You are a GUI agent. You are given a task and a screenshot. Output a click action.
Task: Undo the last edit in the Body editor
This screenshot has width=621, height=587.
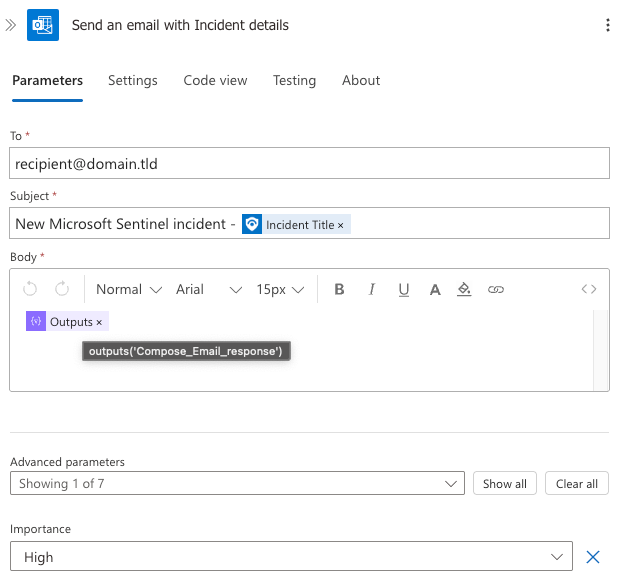[x=30, y=289]
